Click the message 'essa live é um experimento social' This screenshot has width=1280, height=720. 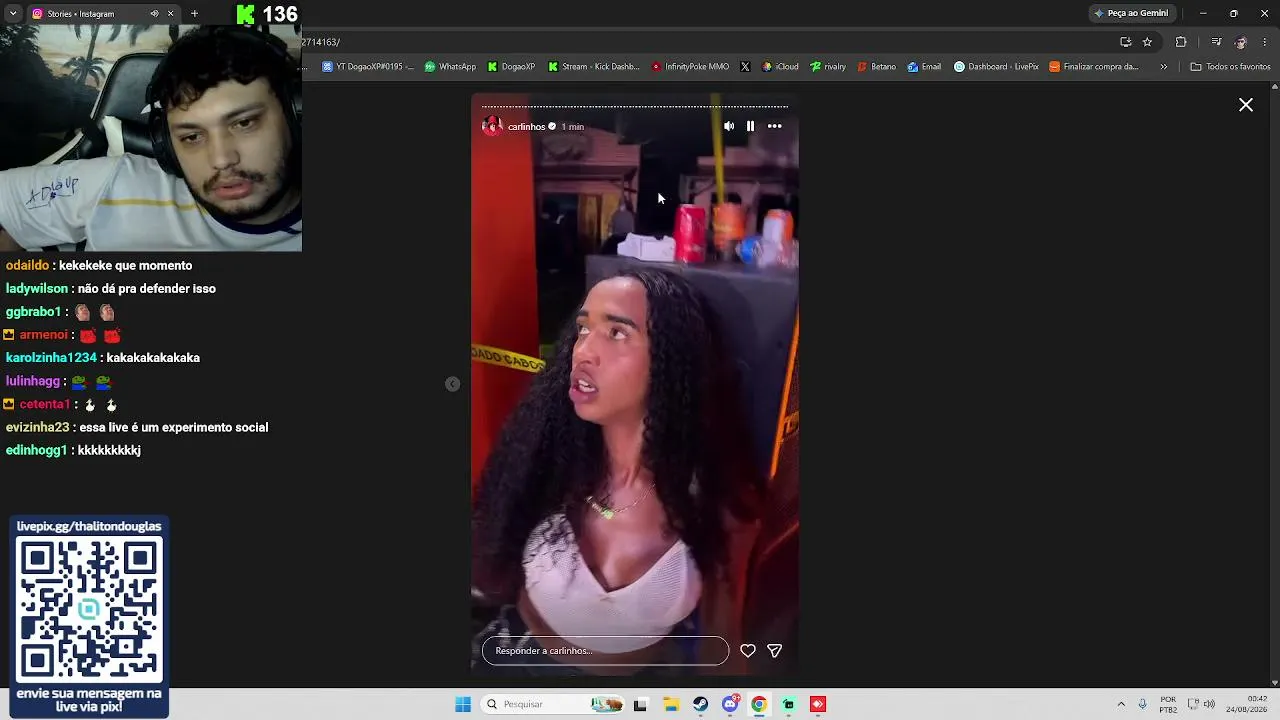[173, 428]
